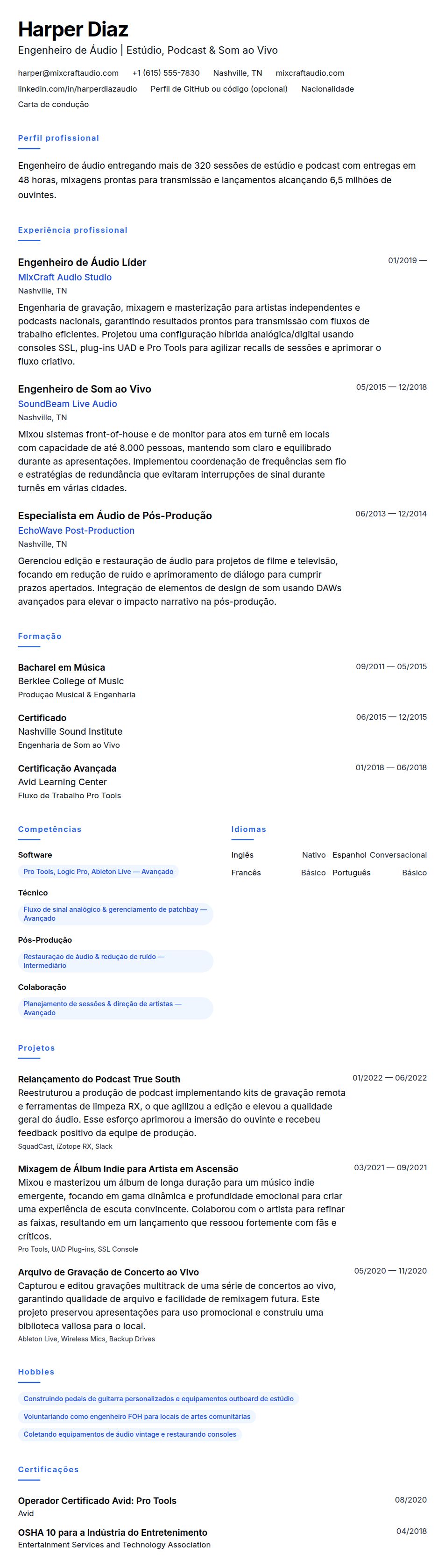Click the Voluntariando como engenheiro FOH tag
445x1568 pixels.
[x=137, y=1417]
